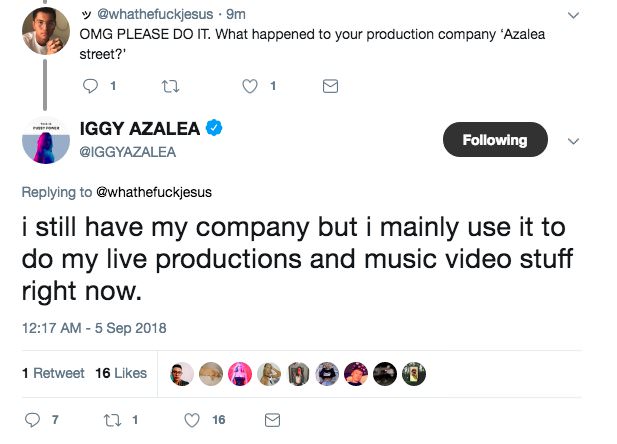This screenshot has height=444, width=617.
Task: Click the @whathefuckjesus link in Replying to
Action: pyautogui.click(x=153, y=191)
